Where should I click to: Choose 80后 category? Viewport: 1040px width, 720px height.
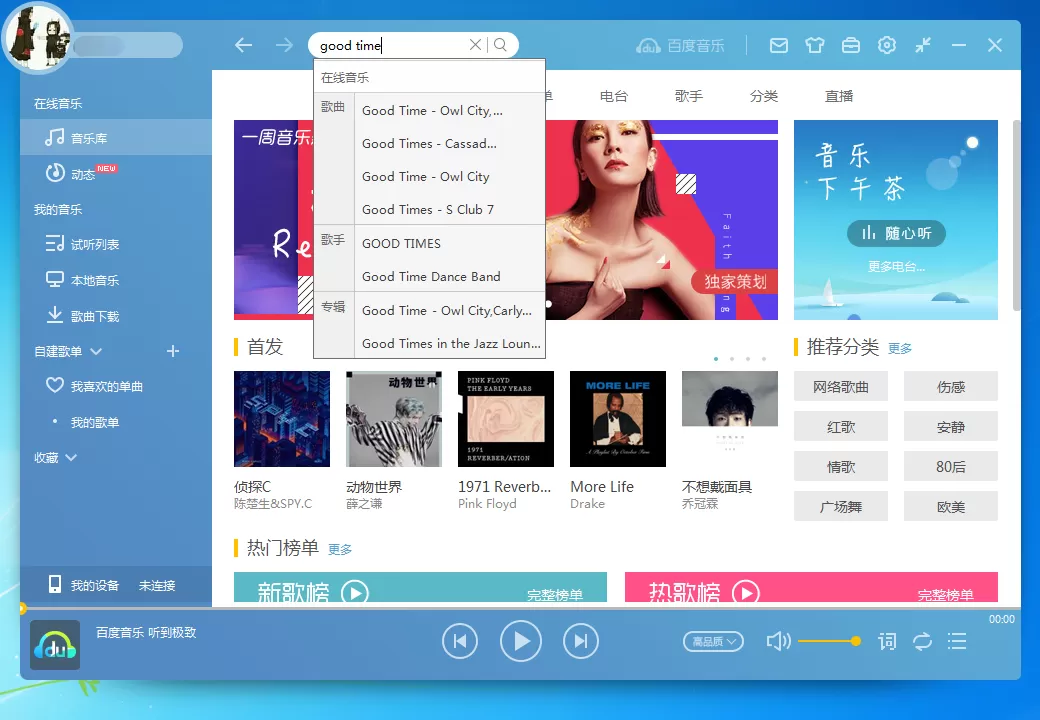[x=950, y=467]
